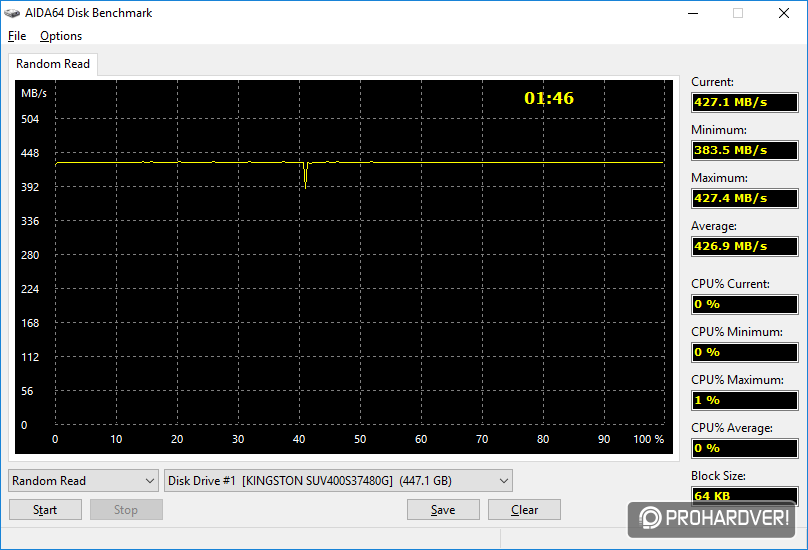Open the Random Read test type dropdown
This screenshot has height=550, width=808.
(x=83, y=481)
